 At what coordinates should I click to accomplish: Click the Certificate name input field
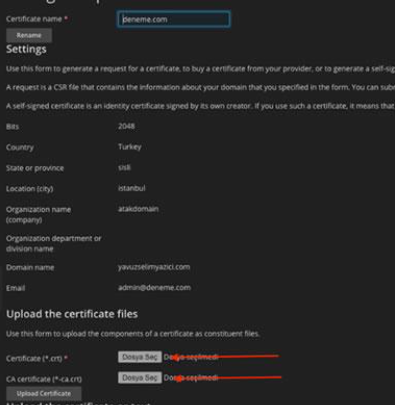[173, 19]
